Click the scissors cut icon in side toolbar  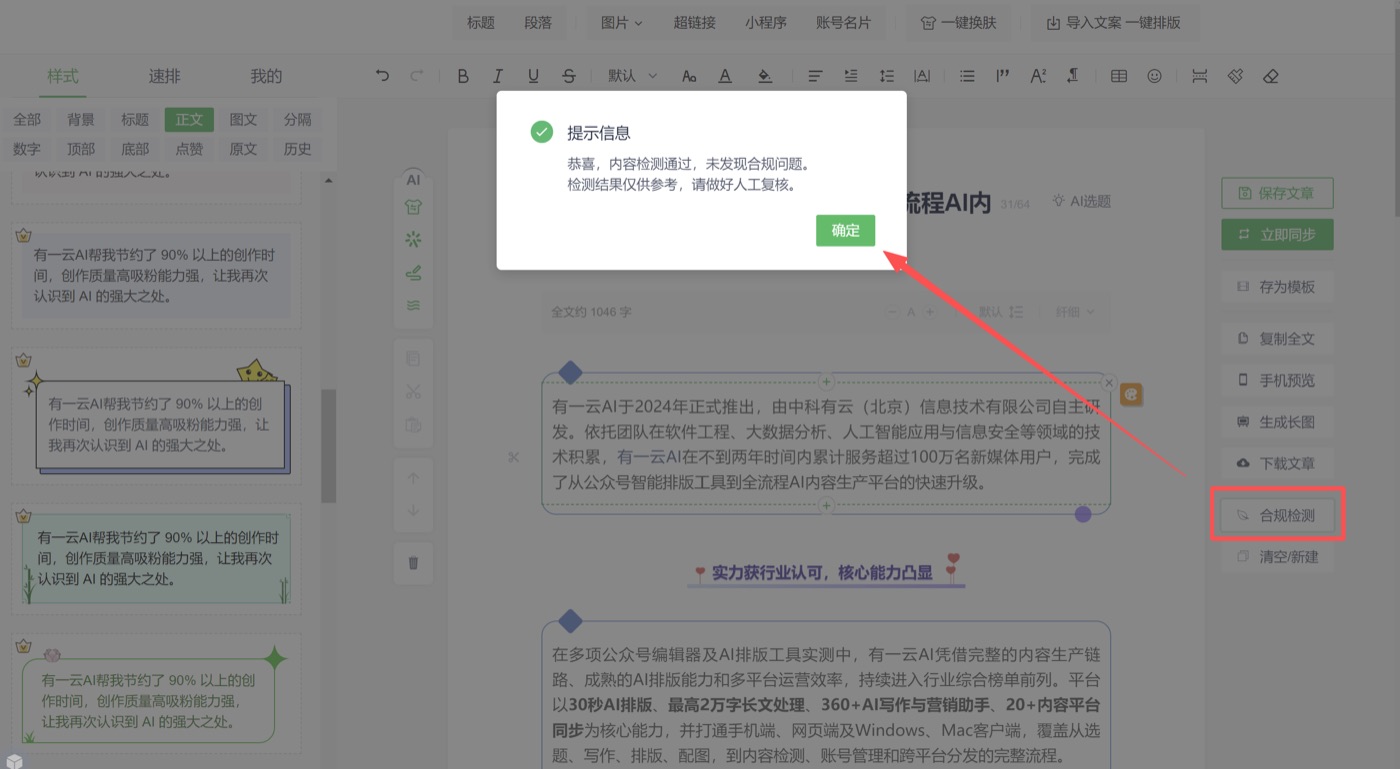(413, 392)
